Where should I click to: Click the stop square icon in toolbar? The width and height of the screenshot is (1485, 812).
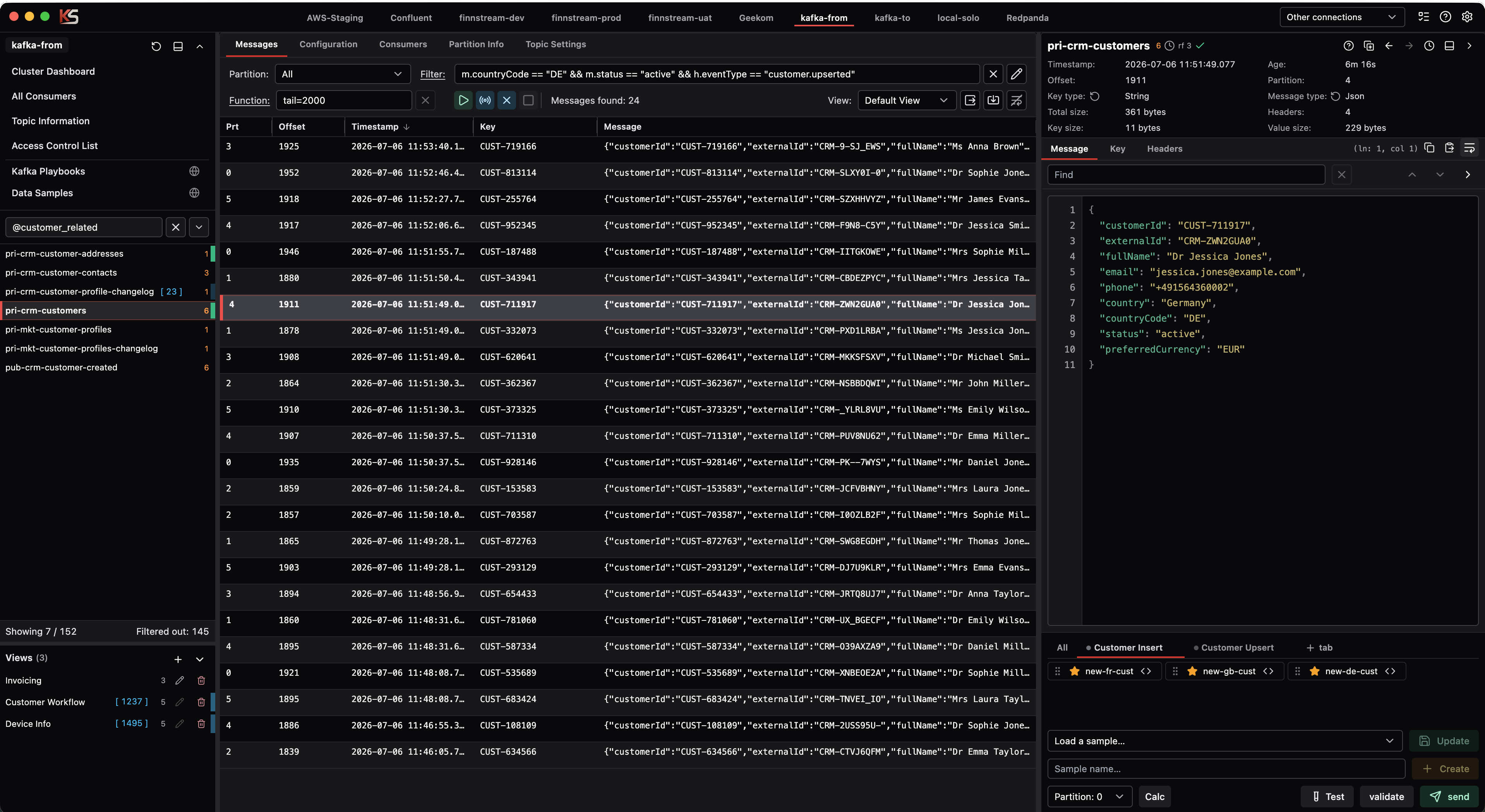[528, 100]
